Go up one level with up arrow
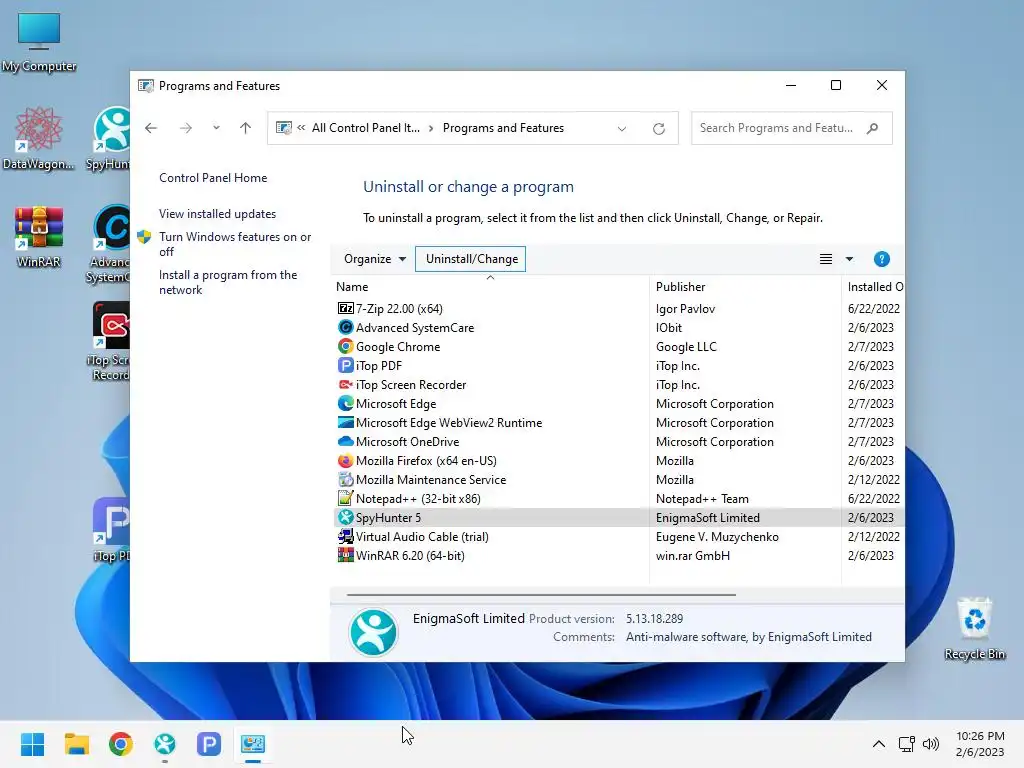The image size is (1024, 768). pyautogui.click(x=246, y=128)
